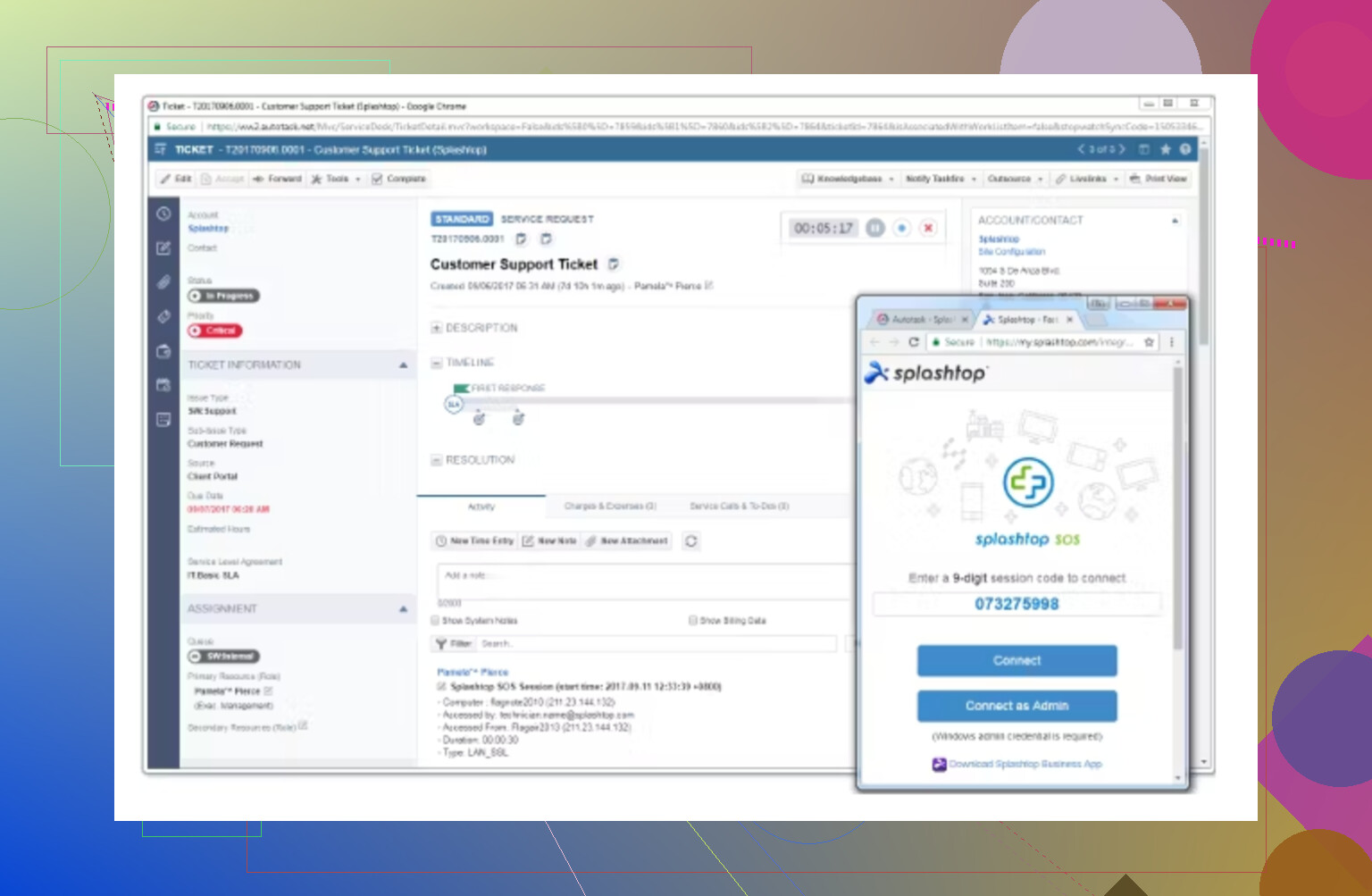Open the Chrome menu in the Splashtop popup

tap(1171, 342)
